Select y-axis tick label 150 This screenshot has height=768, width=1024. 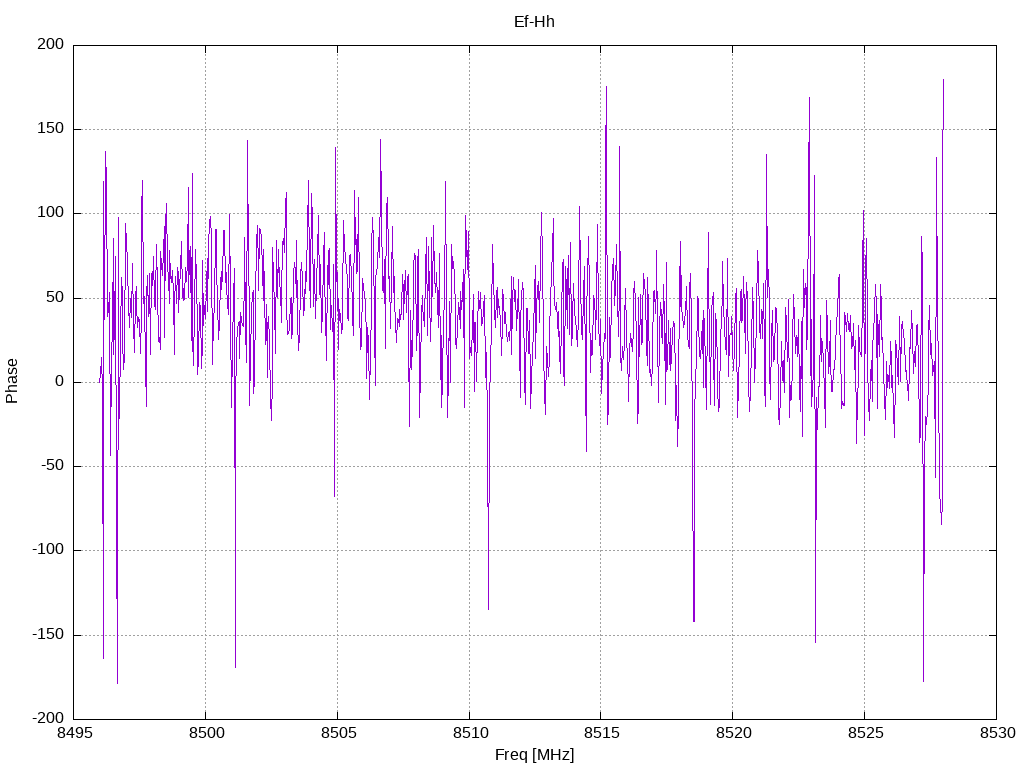tap(51, 129)
